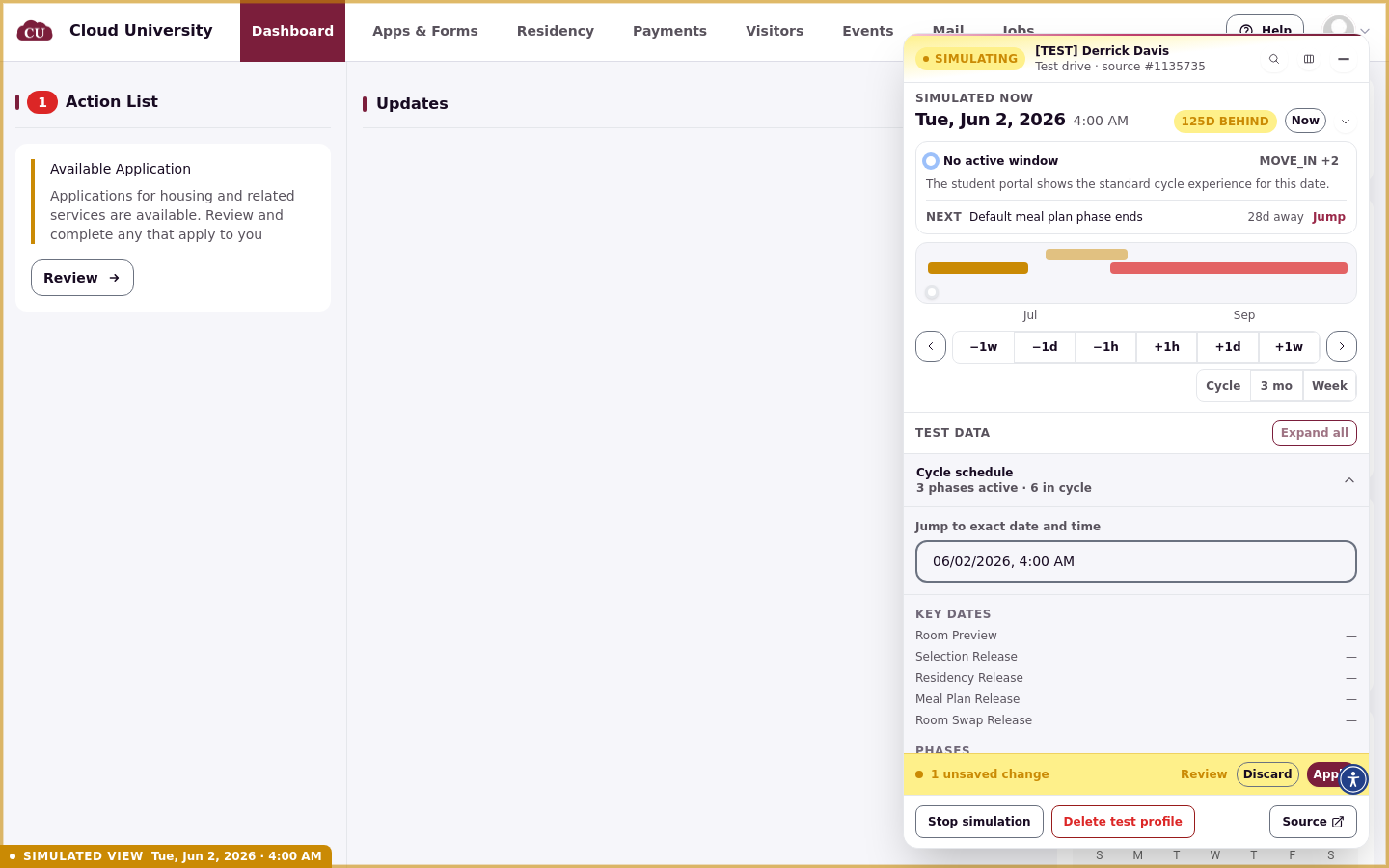Select the Week timeline range

[x=1329, y=386]
